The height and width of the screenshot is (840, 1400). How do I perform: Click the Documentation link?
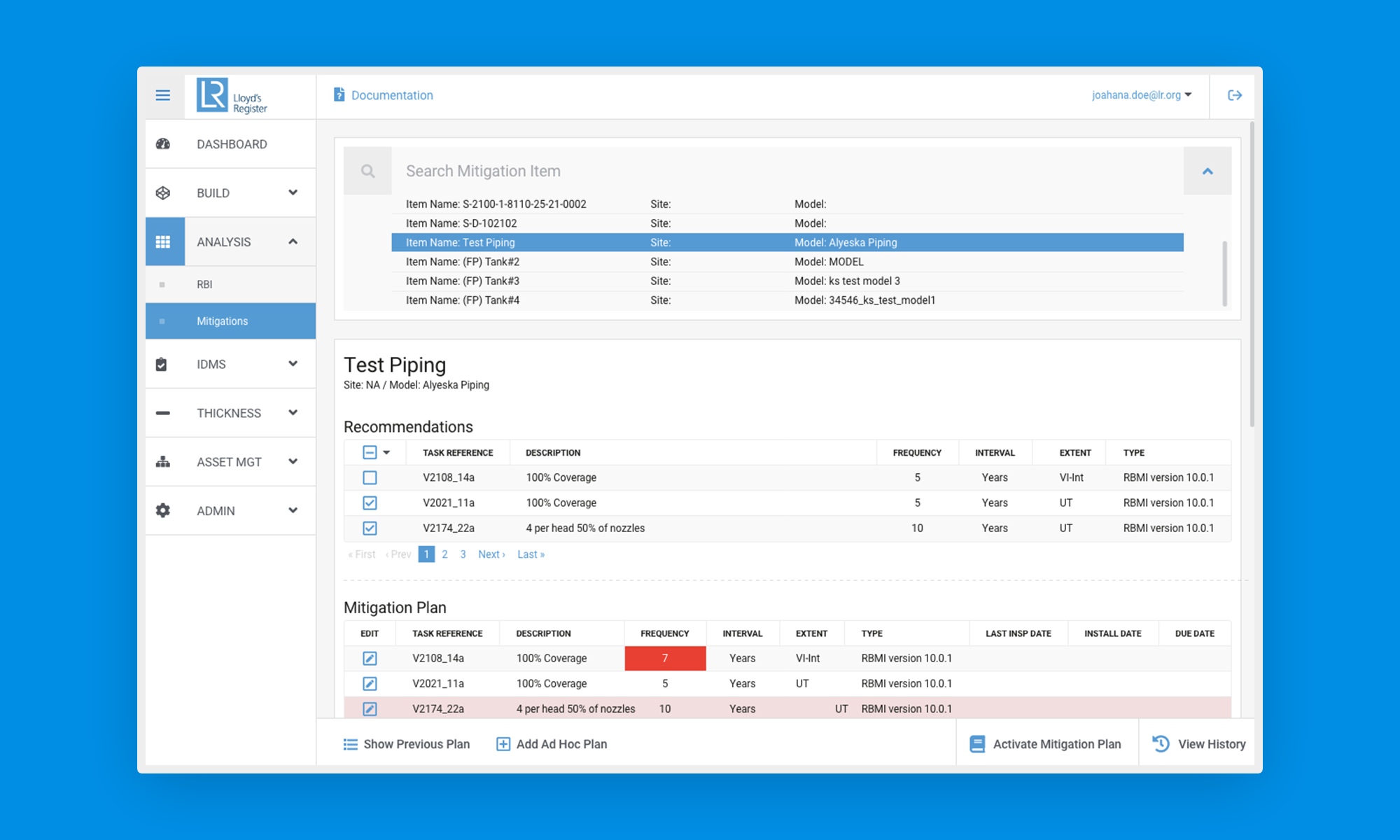(x=392, y=95)
